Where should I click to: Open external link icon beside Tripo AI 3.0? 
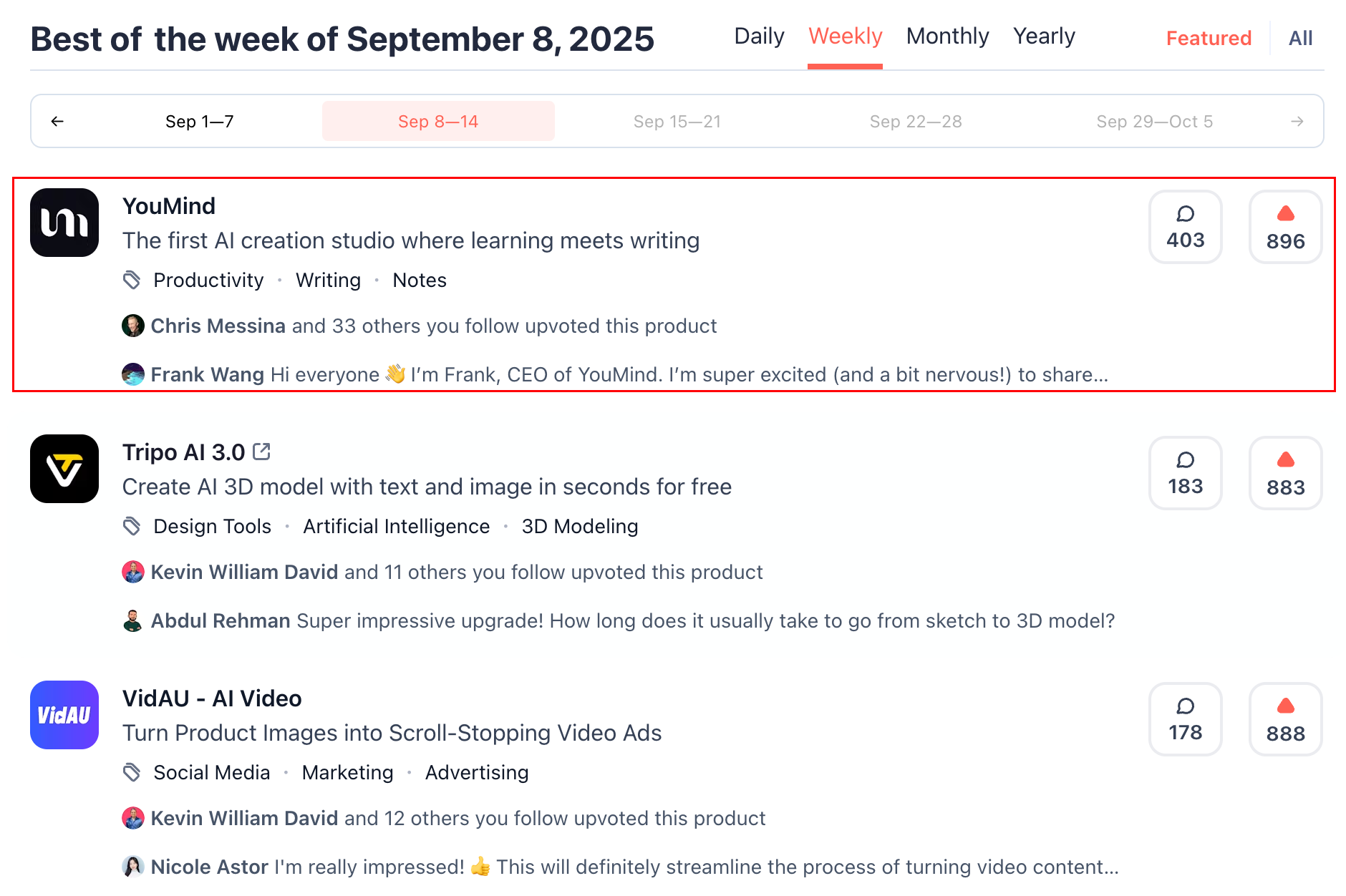[x=262, y=452]
